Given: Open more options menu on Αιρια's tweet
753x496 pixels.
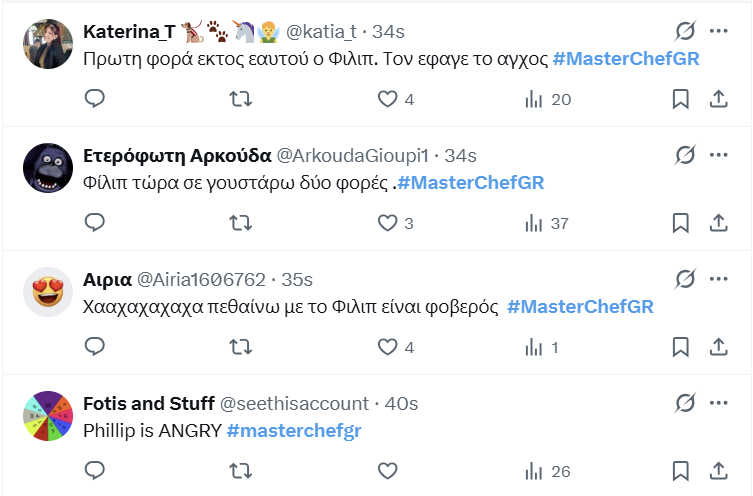Looking at the screenshot, I should [x=718, y=278].
